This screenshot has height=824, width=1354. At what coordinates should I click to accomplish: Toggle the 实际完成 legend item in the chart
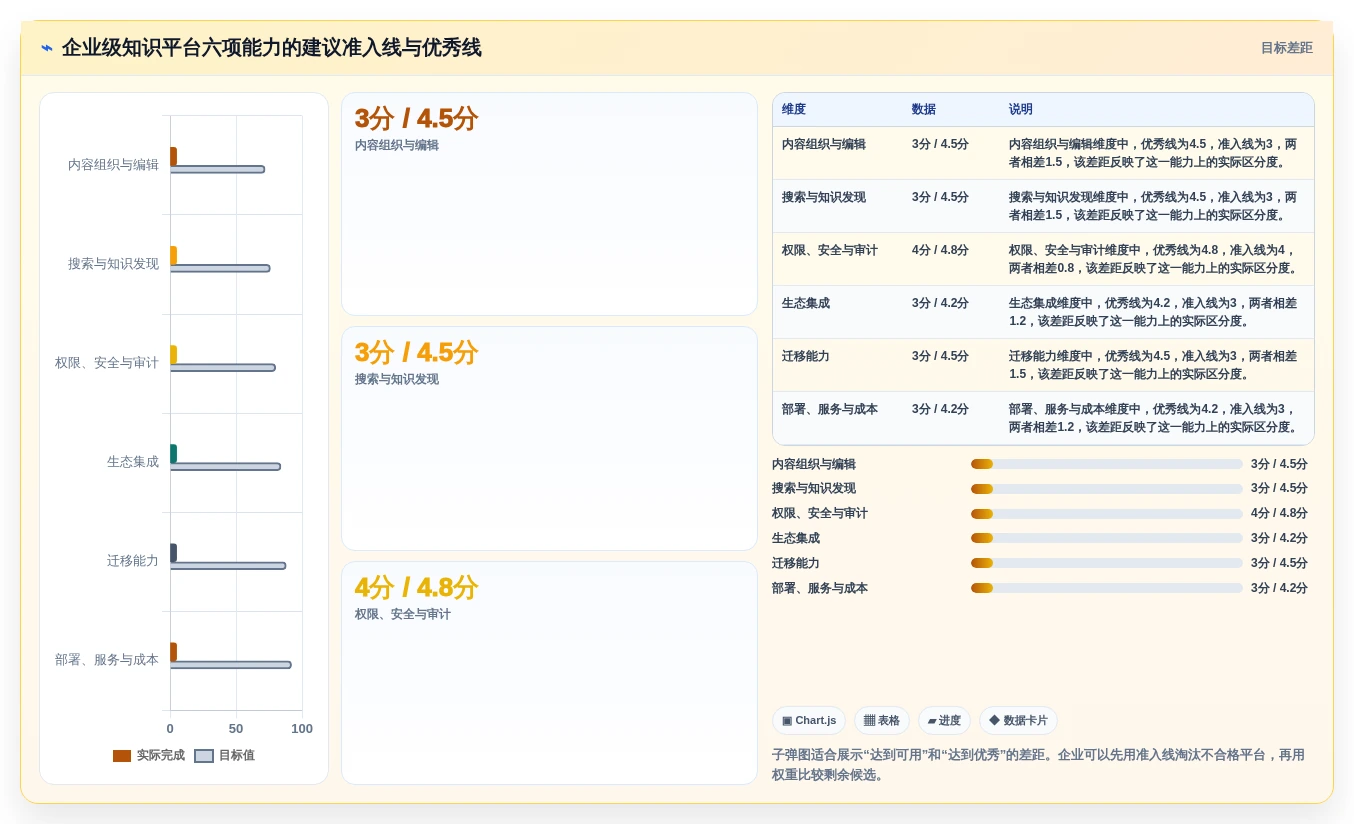click(149, 756)
